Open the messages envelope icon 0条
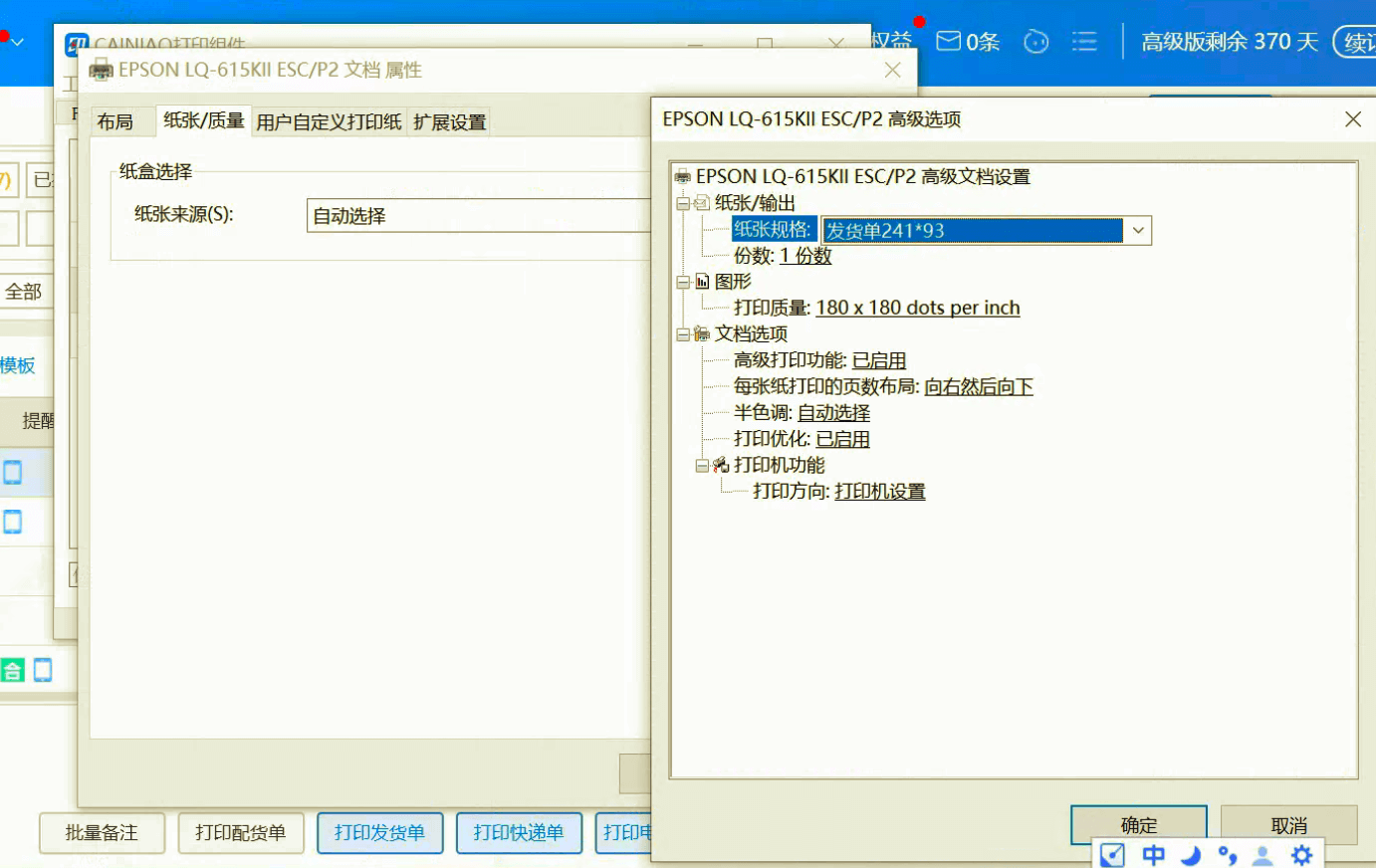1376x868 pixels. 968,41
